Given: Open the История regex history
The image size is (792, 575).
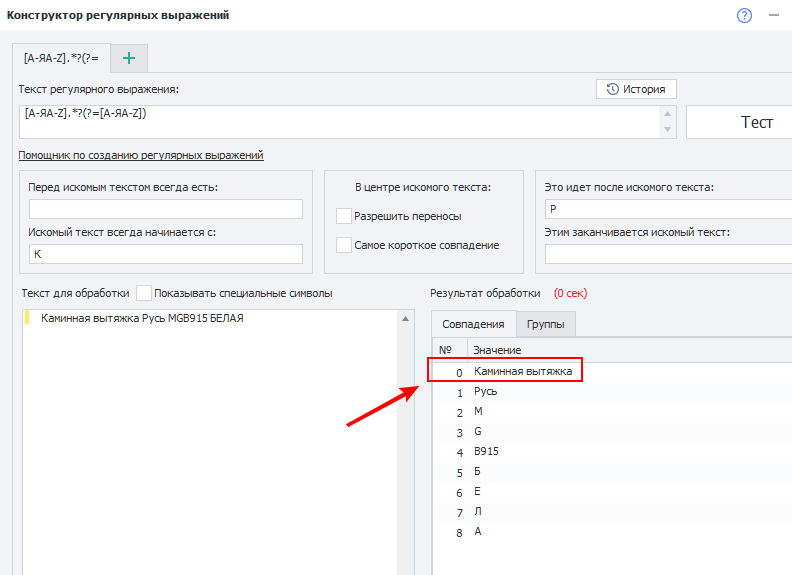Looking at the screenshot, I should (x=636, y=89).
